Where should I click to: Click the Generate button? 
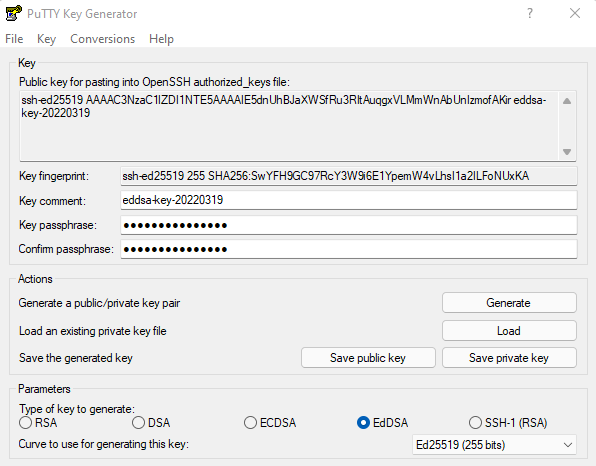(509, 303)
